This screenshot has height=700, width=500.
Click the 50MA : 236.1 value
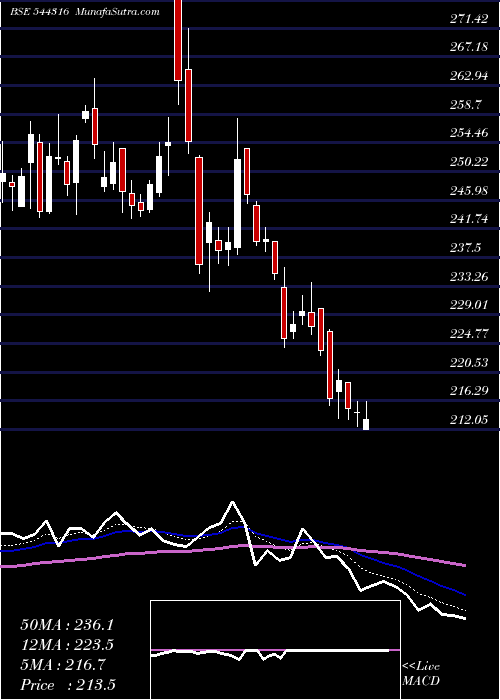point(67,625)
